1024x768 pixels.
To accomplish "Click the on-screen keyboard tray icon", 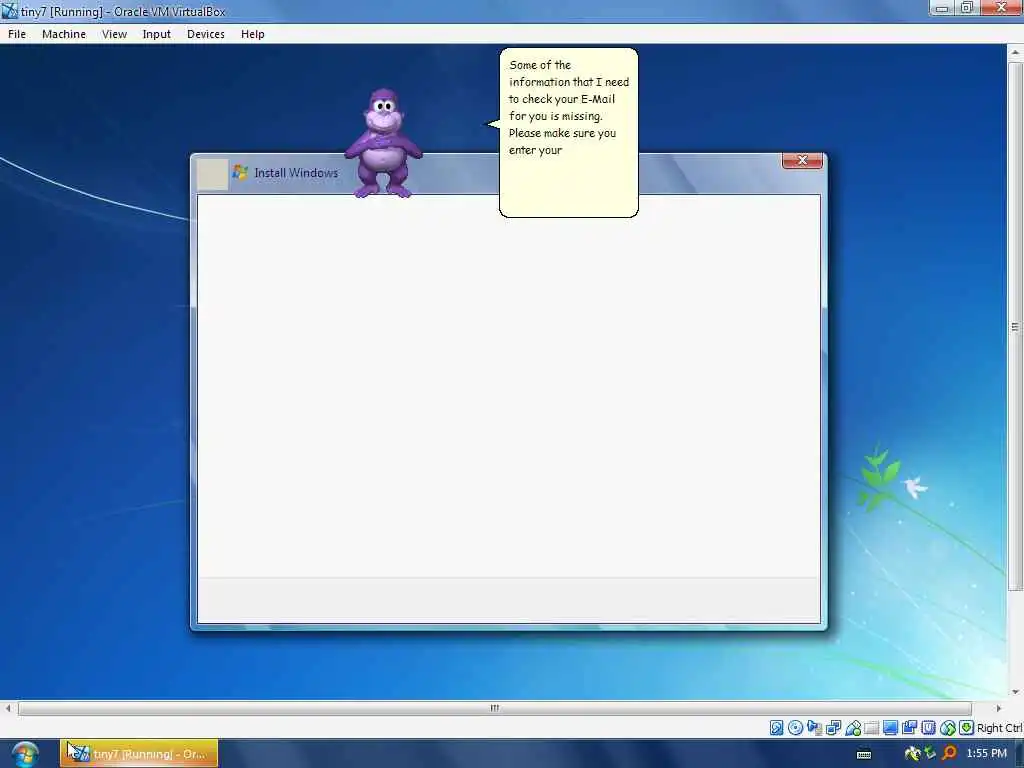I will coord(864,754).
